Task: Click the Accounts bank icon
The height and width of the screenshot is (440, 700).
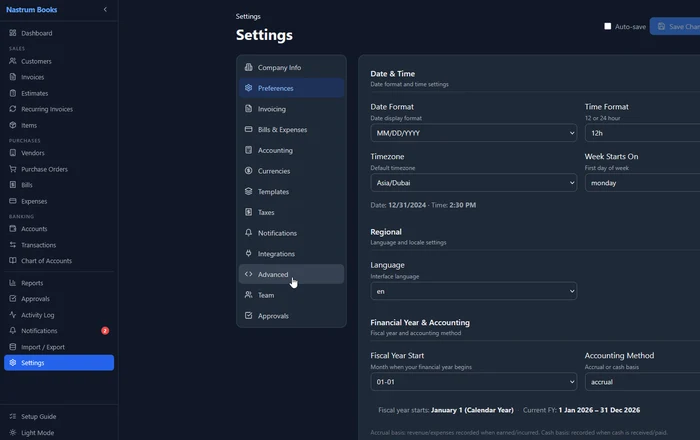Action: tap(12, 228)
